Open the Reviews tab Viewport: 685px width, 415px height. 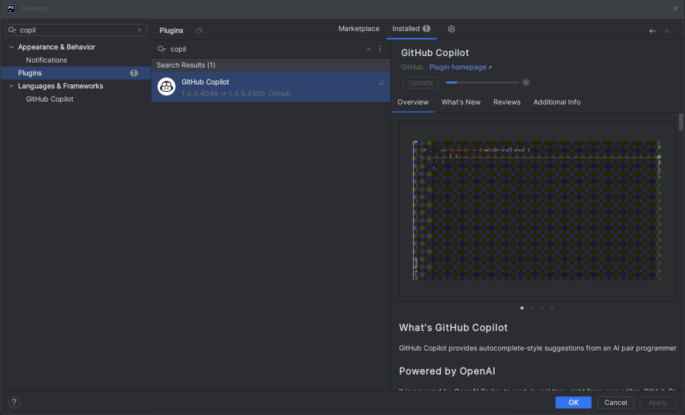point(507,102)
